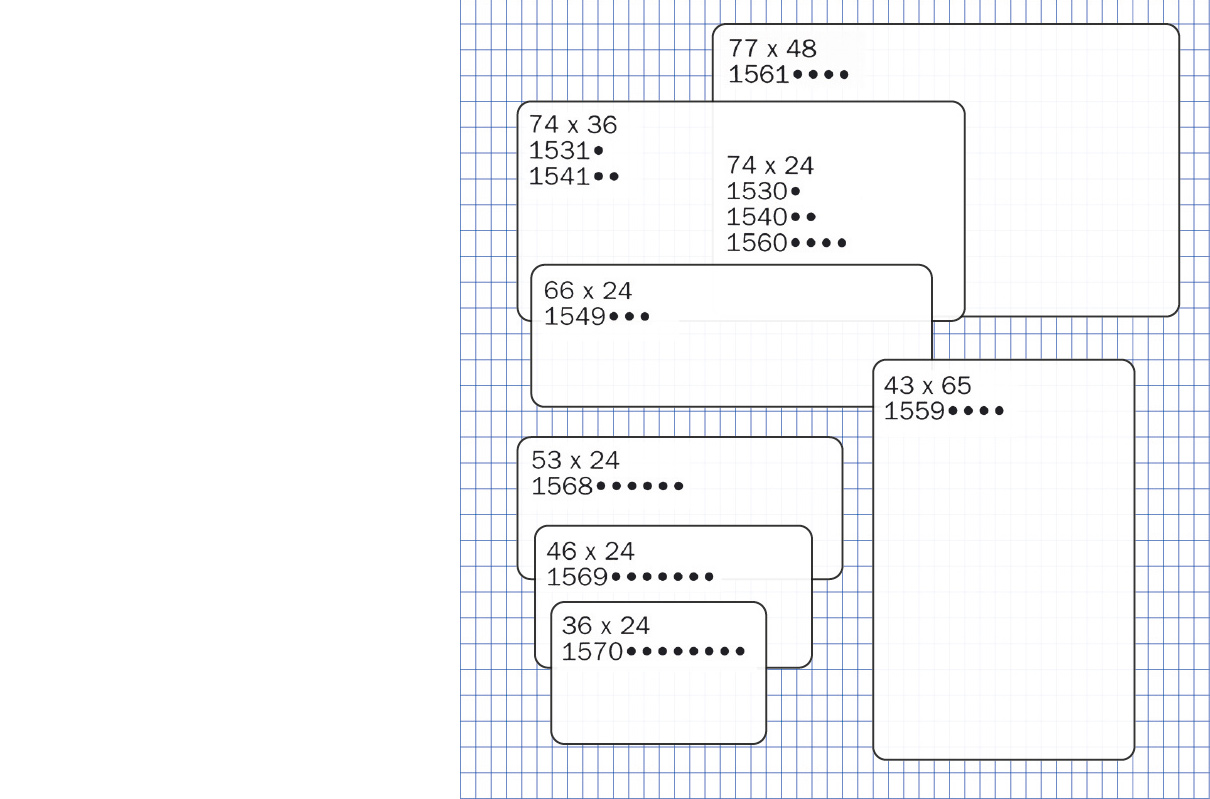Click the "36 x 24" size label
The image size is (1210, 799).
coord(606,626)
